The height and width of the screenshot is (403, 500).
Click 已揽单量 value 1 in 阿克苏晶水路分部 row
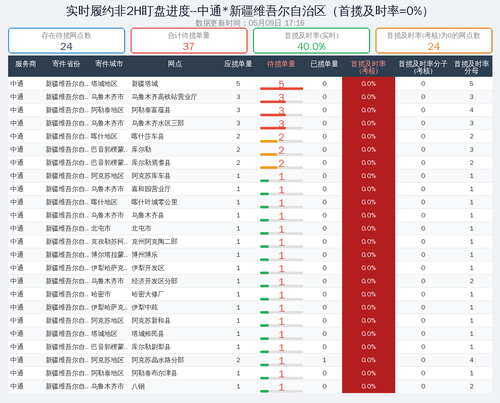(324, 360)
